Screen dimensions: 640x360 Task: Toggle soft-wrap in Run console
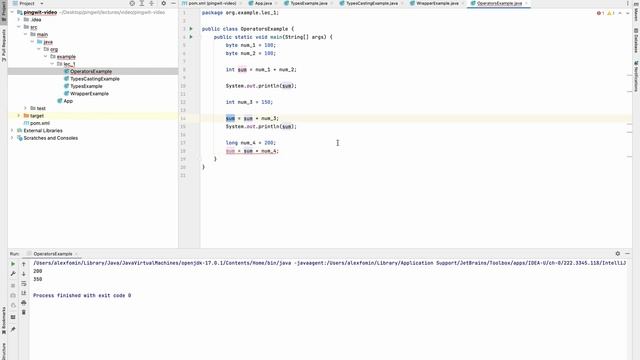(24, 284)
